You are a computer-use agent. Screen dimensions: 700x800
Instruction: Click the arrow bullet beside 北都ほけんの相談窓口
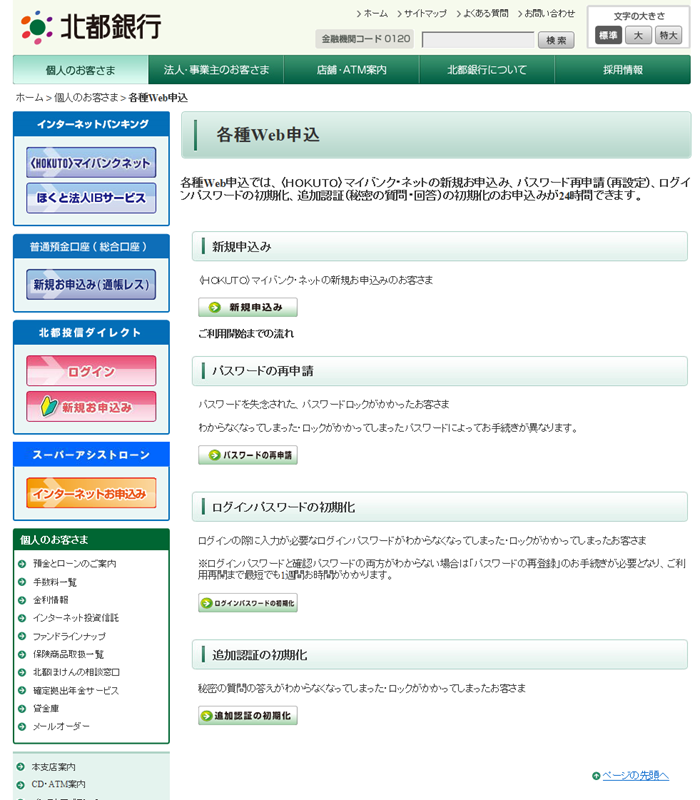tap(22, 672)
